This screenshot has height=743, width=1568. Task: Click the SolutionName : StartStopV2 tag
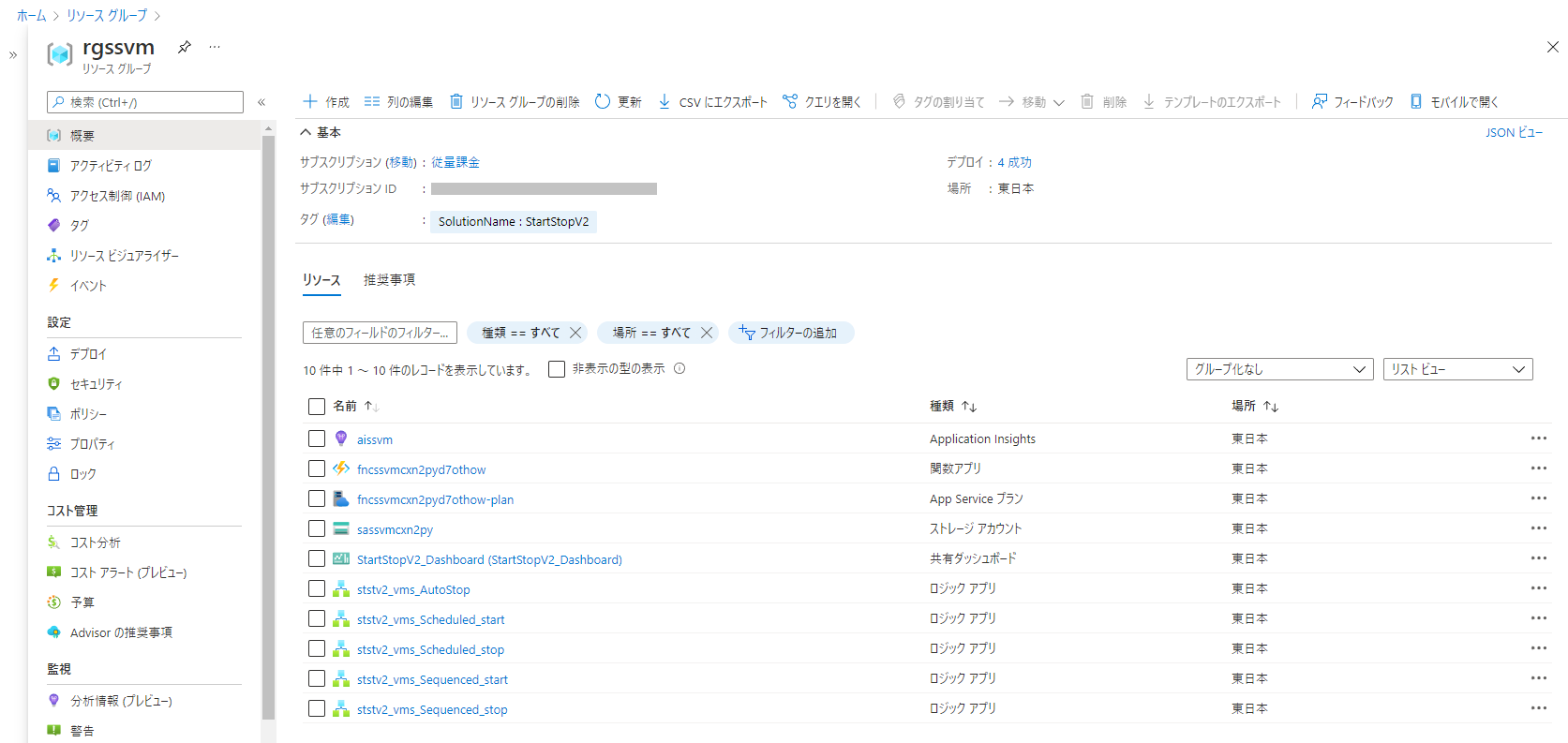coord(514,222)
